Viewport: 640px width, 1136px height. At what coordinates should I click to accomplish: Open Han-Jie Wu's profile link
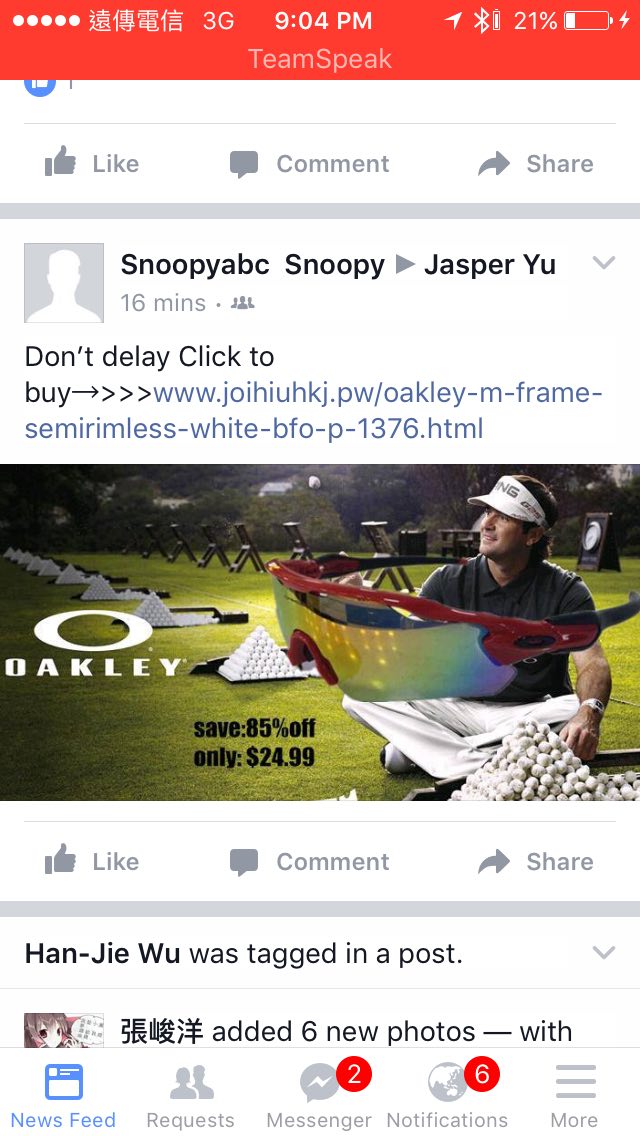pos(102,953)
